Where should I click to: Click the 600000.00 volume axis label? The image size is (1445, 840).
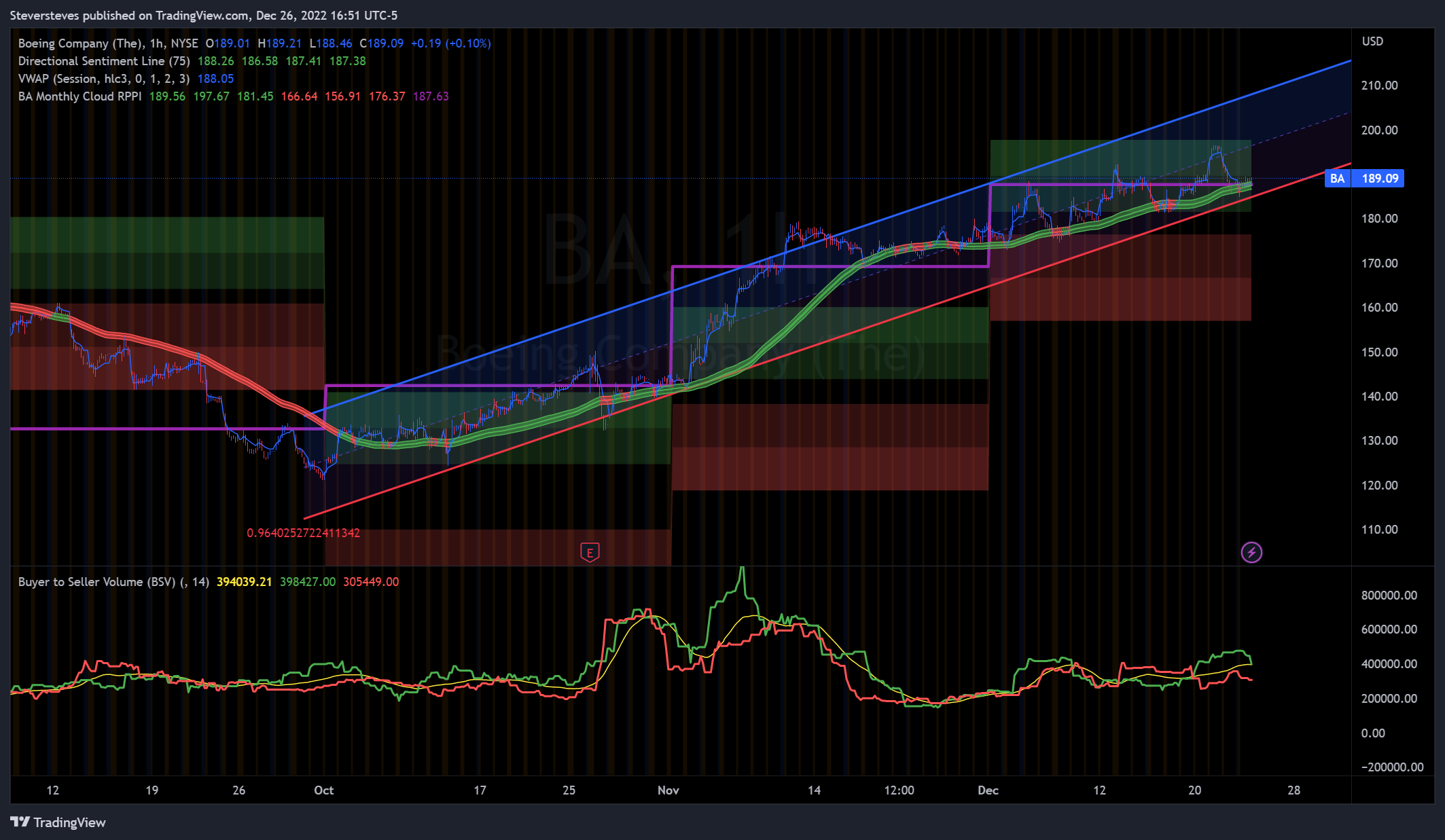pyautogui.click(x=1389, y=629)
